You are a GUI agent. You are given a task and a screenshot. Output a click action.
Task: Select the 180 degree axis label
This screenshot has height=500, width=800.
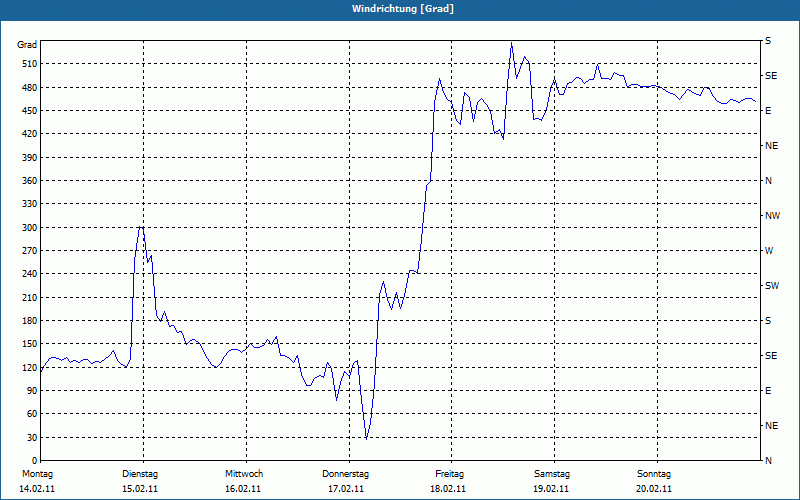coord(27,321)
